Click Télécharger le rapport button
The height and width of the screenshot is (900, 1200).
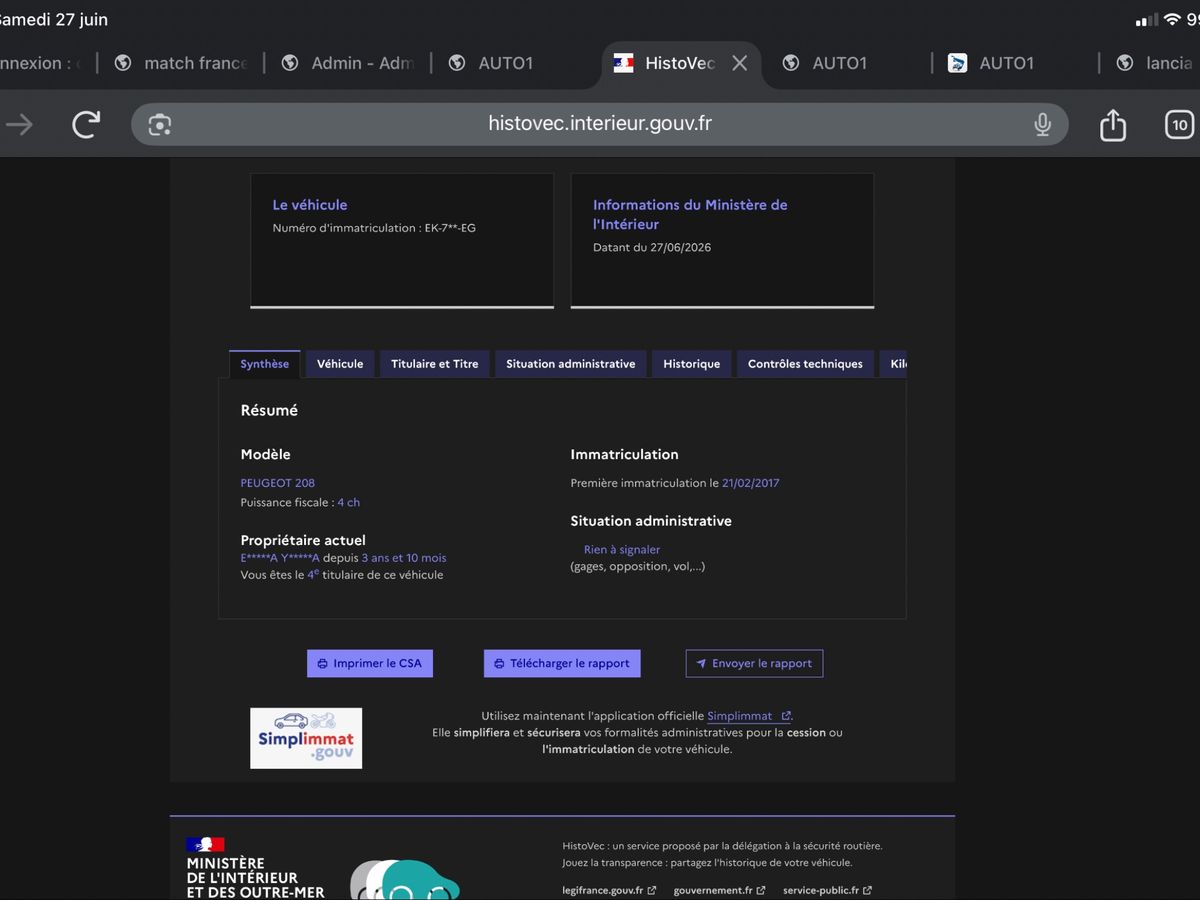[562, 663]
